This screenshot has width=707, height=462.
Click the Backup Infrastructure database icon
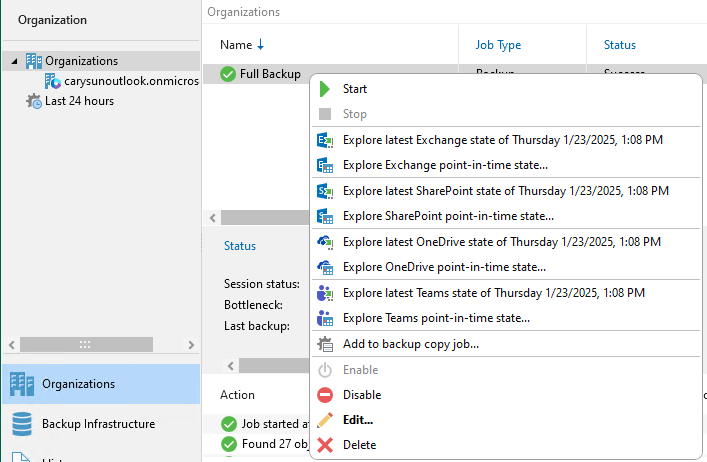[21, 424]
